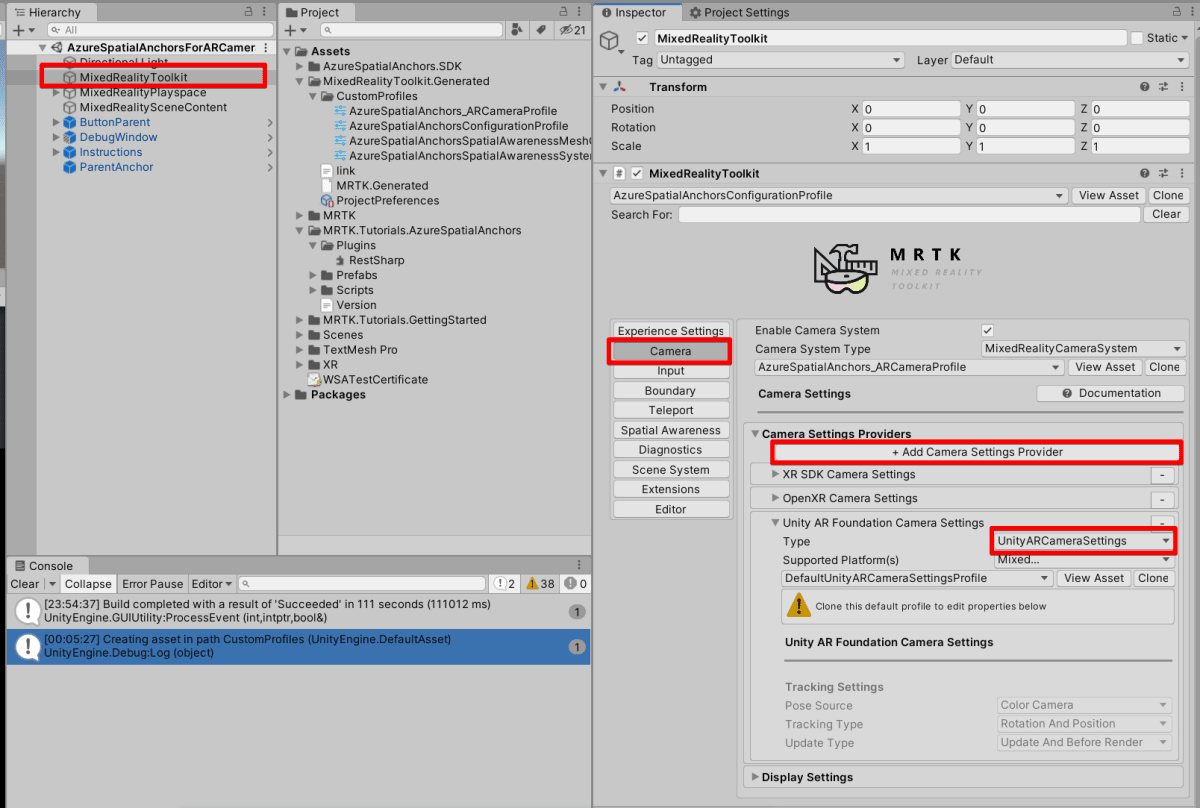Open the AzureSpatialAnchorsConfigurationProfile dropdown
The height and width of the screenshot is (808, 1200).
point(839,196)
